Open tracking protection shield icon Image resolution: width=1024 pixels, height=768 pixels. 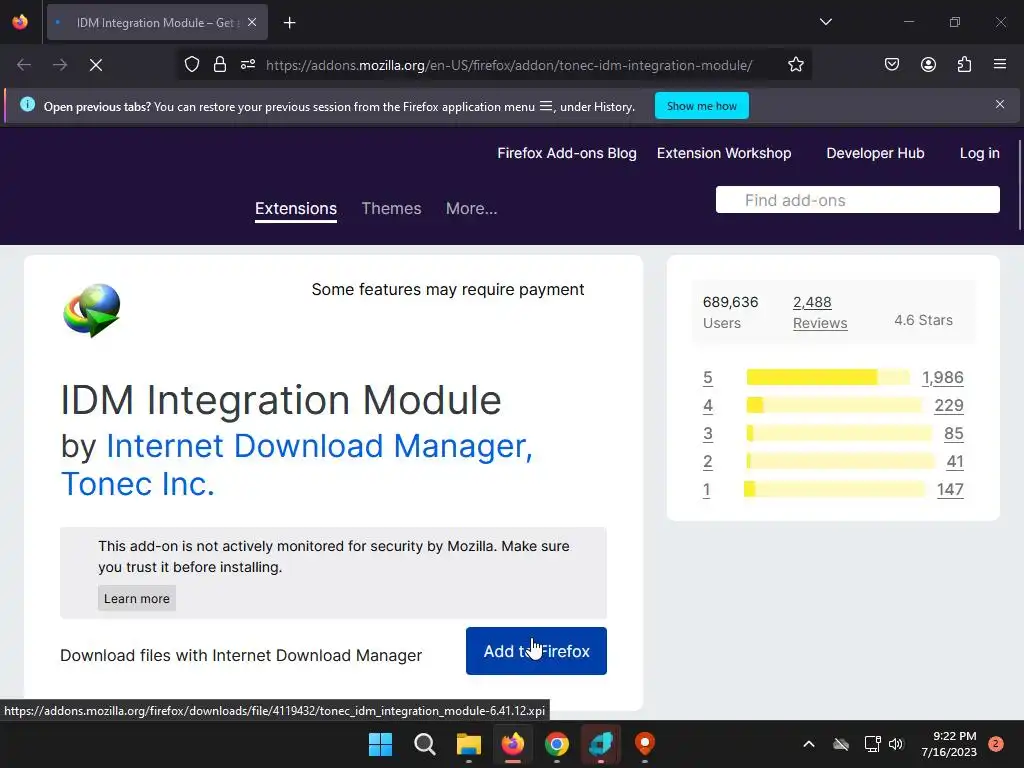[191, 65]
